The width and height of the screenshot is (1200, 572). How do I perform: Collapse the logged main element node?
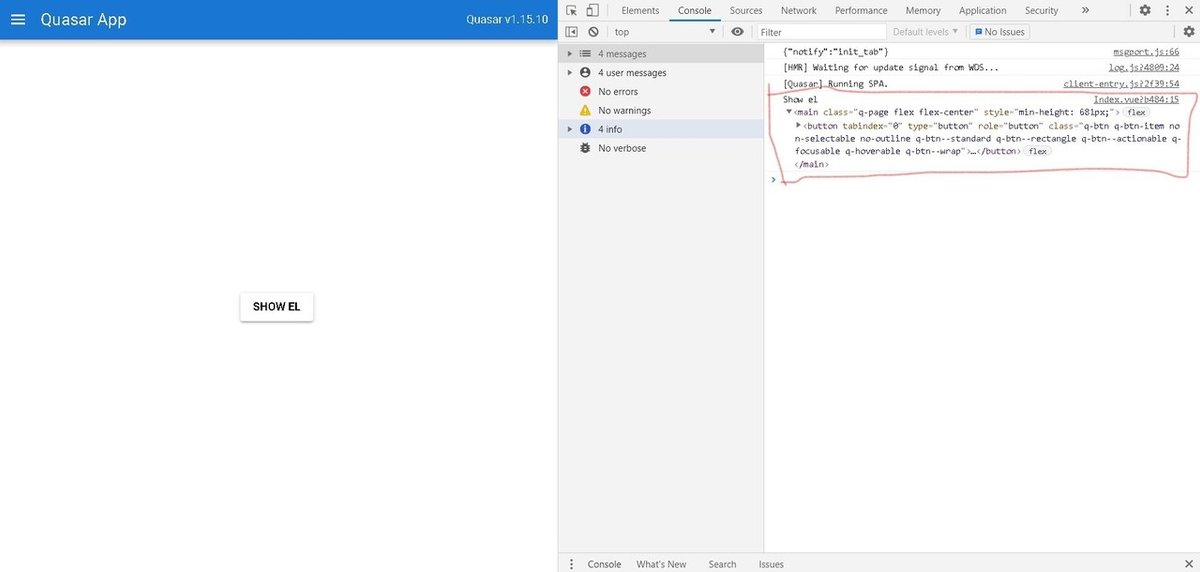(789, 112)
